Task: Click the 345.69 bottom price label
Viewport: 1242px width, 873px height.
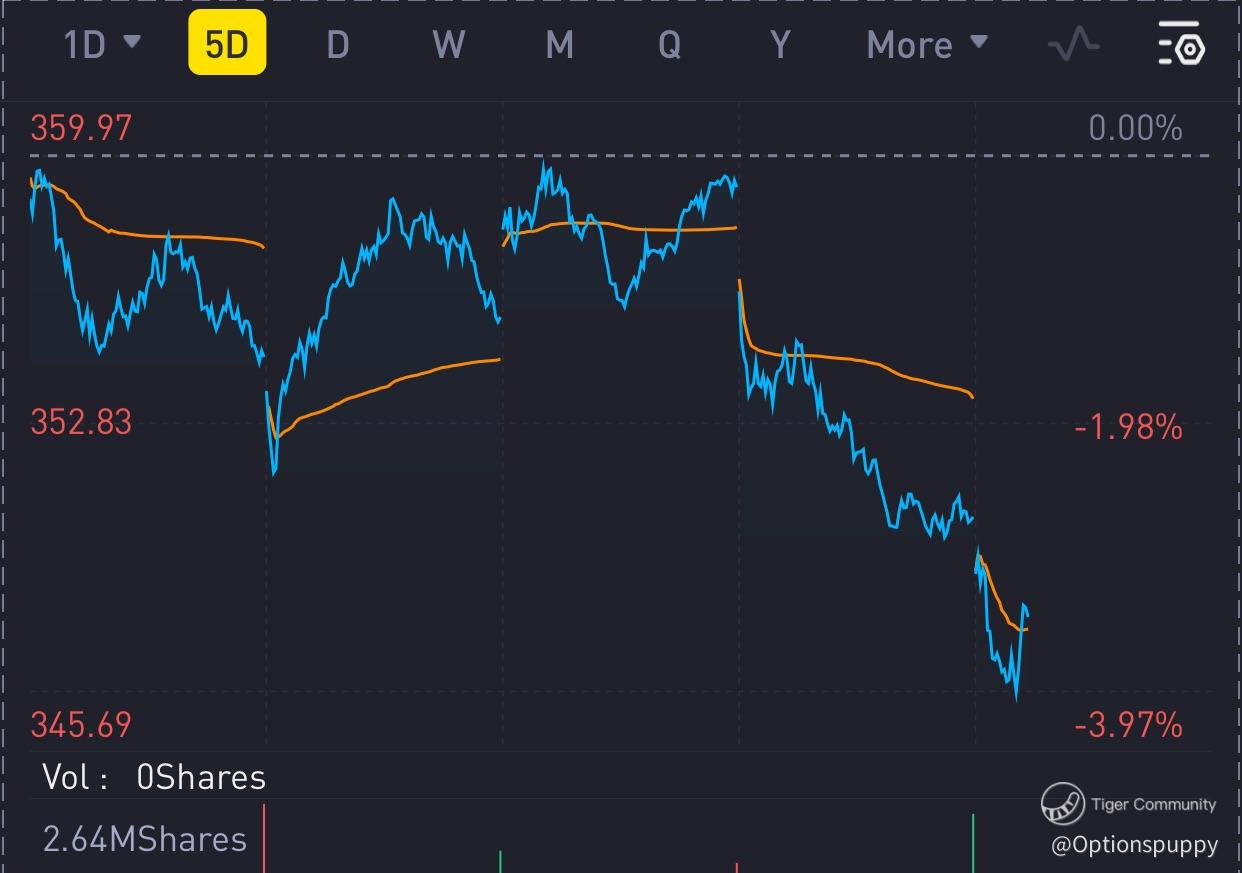Action: tap(81, 725)
